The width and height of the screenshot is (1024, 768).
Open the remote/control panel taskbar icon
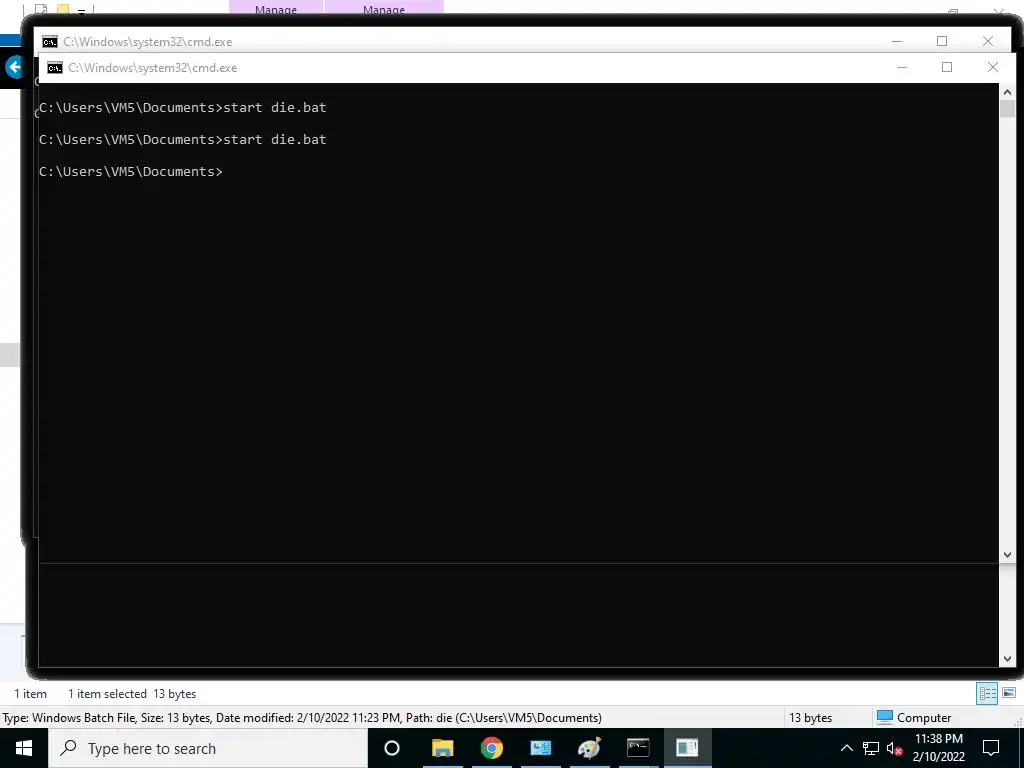541,748
